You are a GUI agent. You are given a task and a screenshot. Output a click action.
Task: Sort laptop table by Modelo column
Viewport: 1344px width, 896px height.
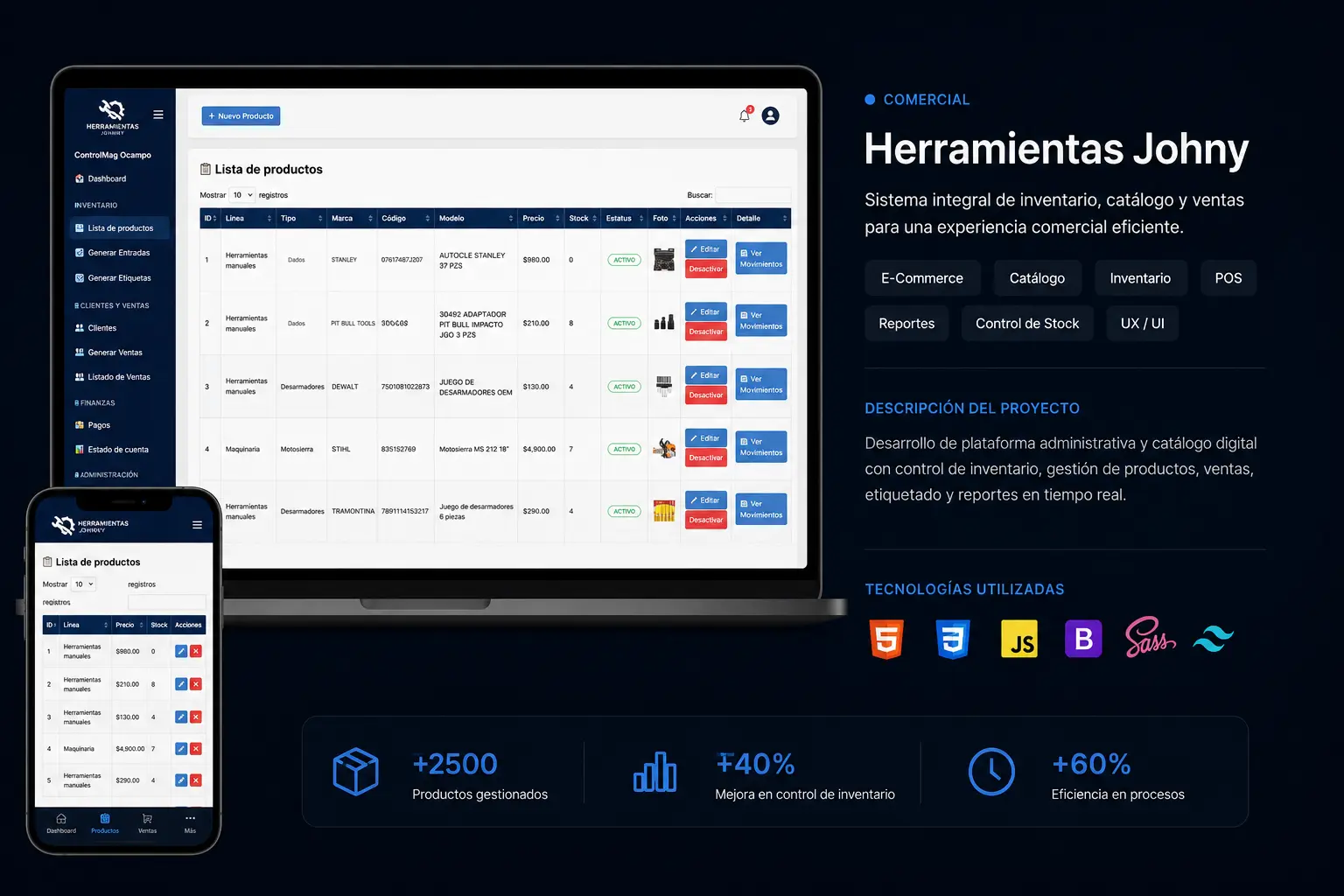pos(476,219)
